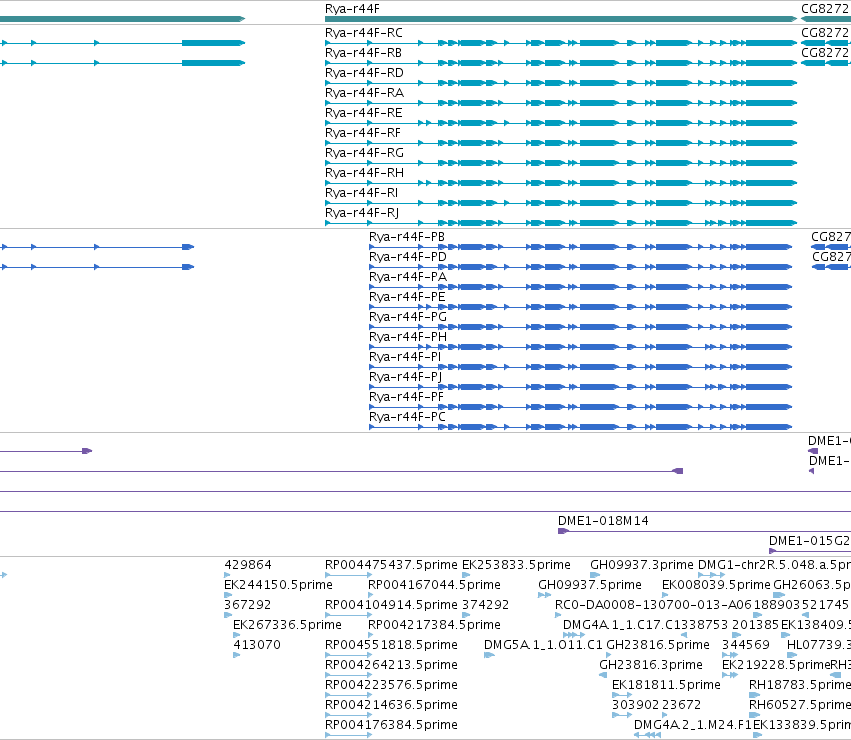Select EST GH23816.3prime
Screen dimensions: 851x740
[651, 665]
